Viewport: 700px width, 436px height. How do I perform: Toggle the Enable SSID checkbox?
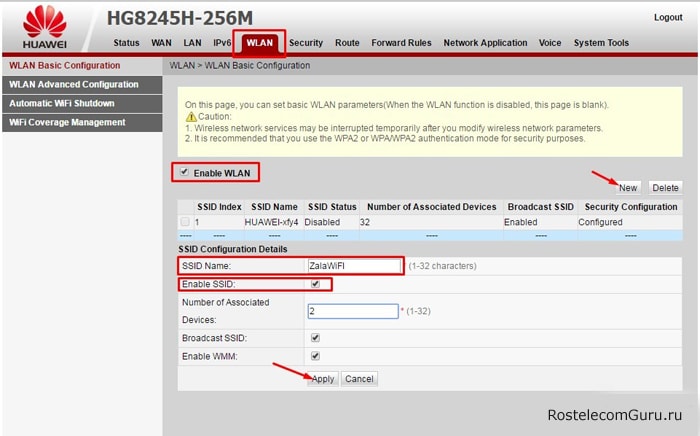[x=316, y=285]
